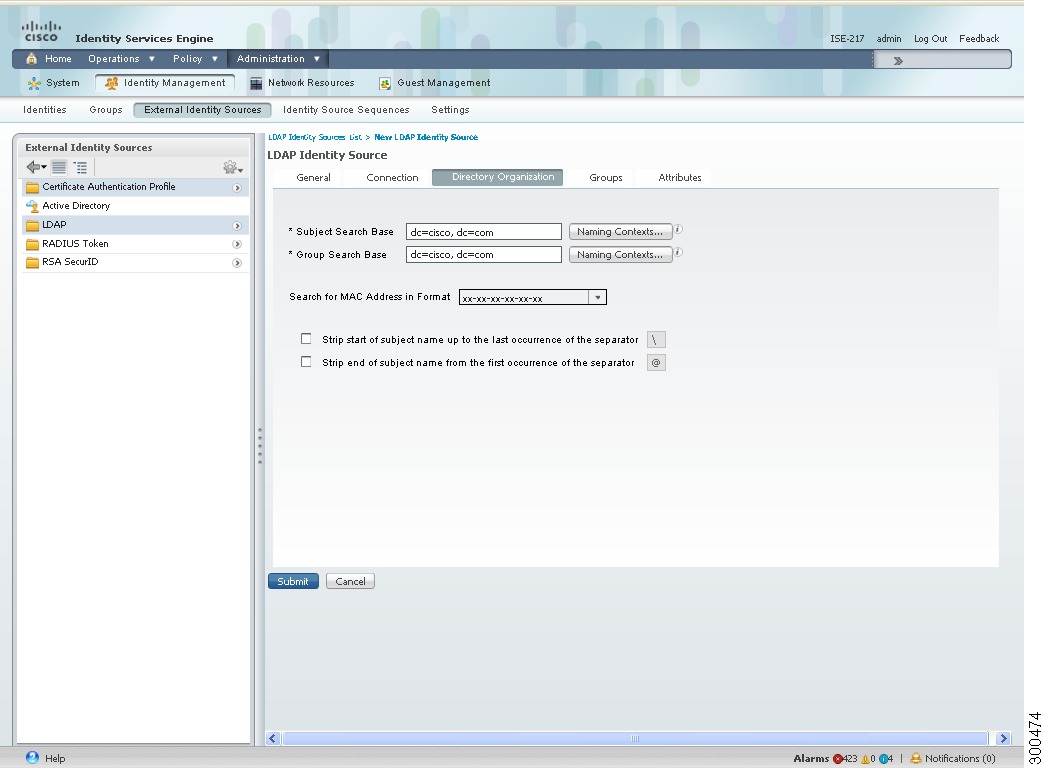Screen dimensions: 1044x768
Task: Click the horizontal scrollbar thumb
Action: (635, 738)
